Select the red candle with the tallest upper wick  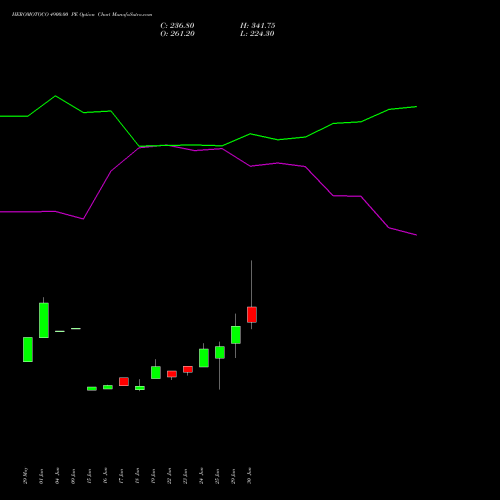click(x=252, y=315)
